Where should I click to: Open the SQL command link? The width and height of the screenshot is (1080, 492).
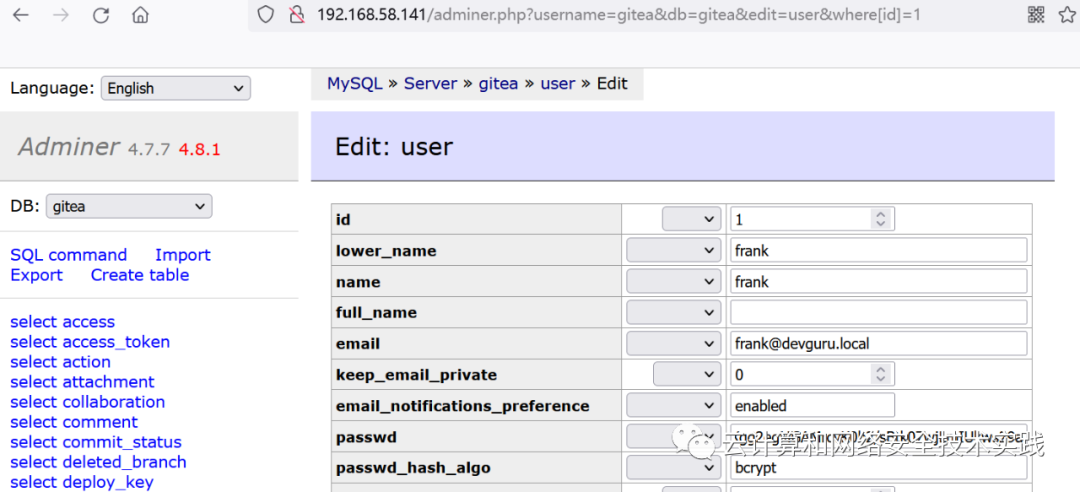point(68,255)
